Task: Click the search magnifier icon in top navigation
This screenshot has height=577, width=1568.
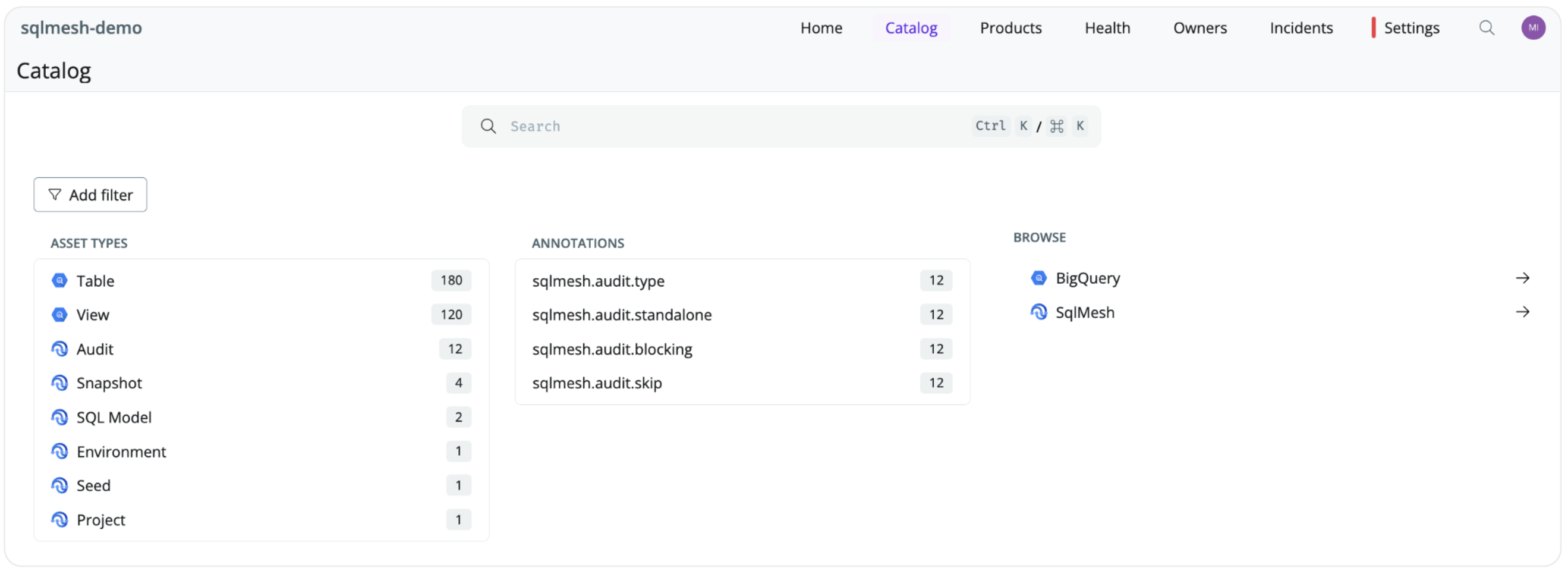Action: click(1486, 28)
